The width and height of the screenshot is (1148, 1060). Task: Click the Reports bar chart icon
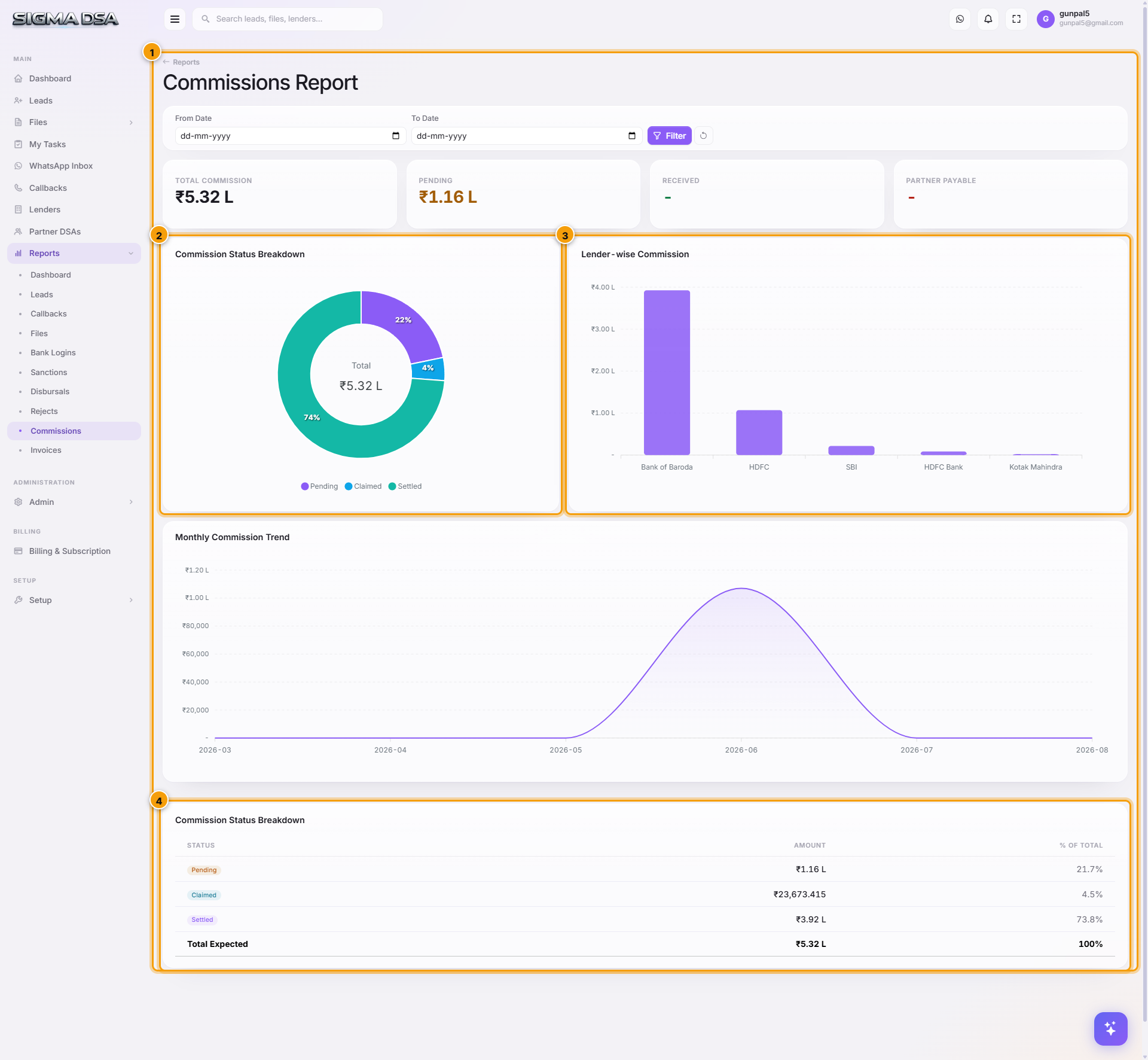(19, 253)
